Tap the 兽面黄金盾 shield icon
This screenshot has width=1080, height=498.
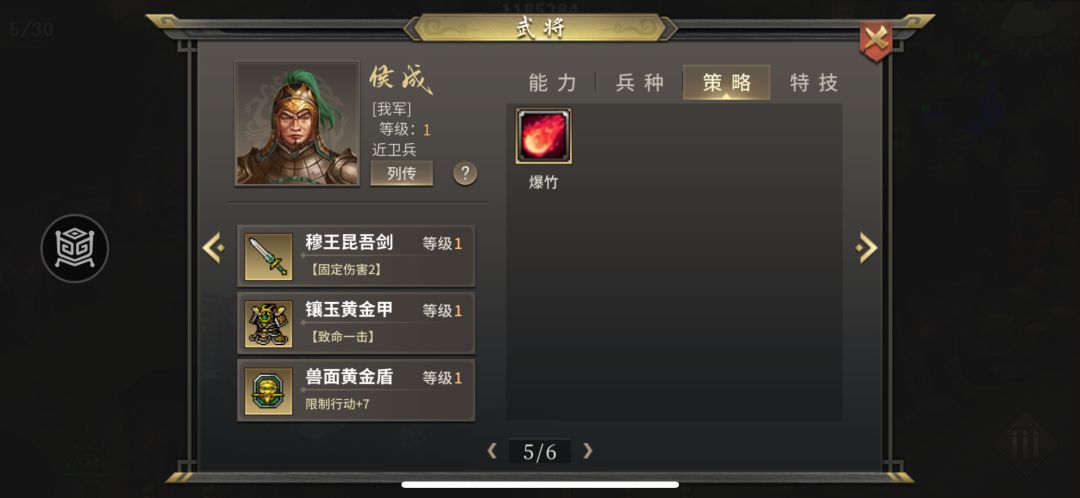(x=269, y=391)
